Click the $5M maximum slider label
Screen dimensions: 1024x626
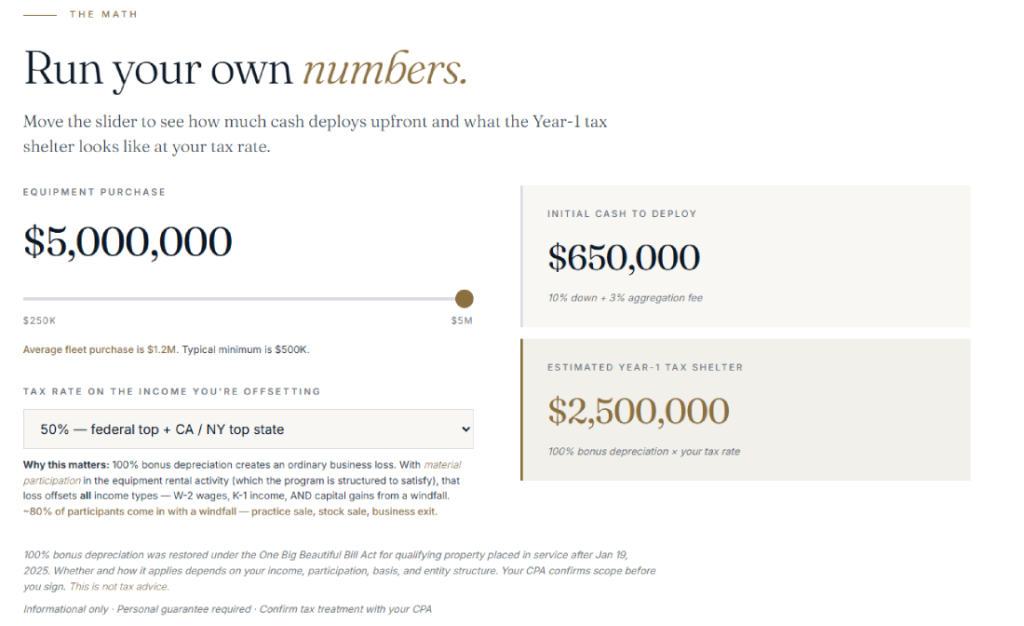coord(462,321)
